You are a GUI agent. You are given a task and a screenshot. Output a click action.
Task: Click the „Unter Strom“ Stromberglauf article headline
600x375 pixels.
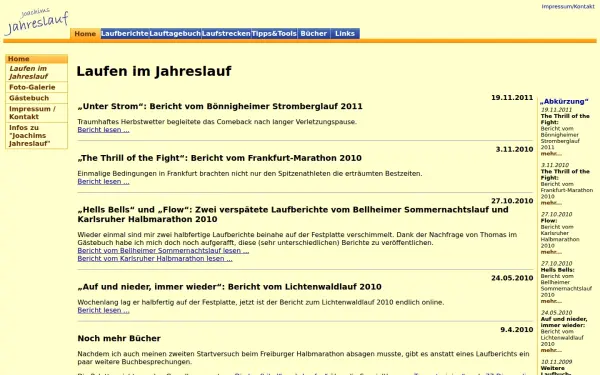pos(220,106)
